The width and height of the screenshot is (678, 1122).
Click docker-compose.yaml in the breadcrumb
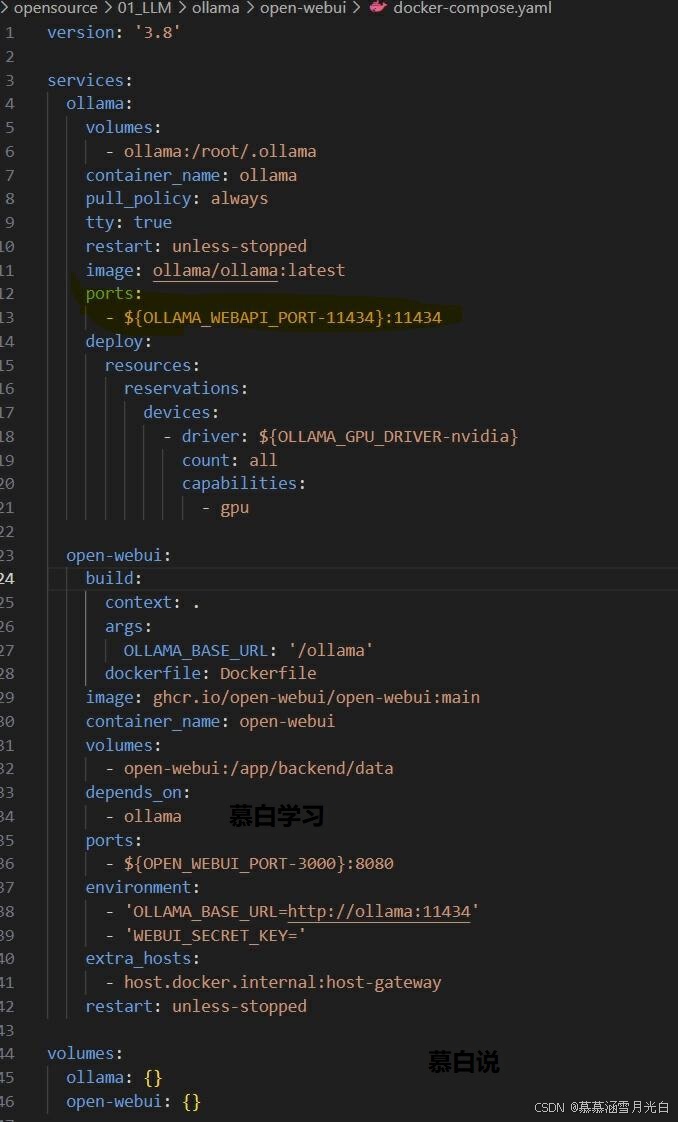pos(472,9)
